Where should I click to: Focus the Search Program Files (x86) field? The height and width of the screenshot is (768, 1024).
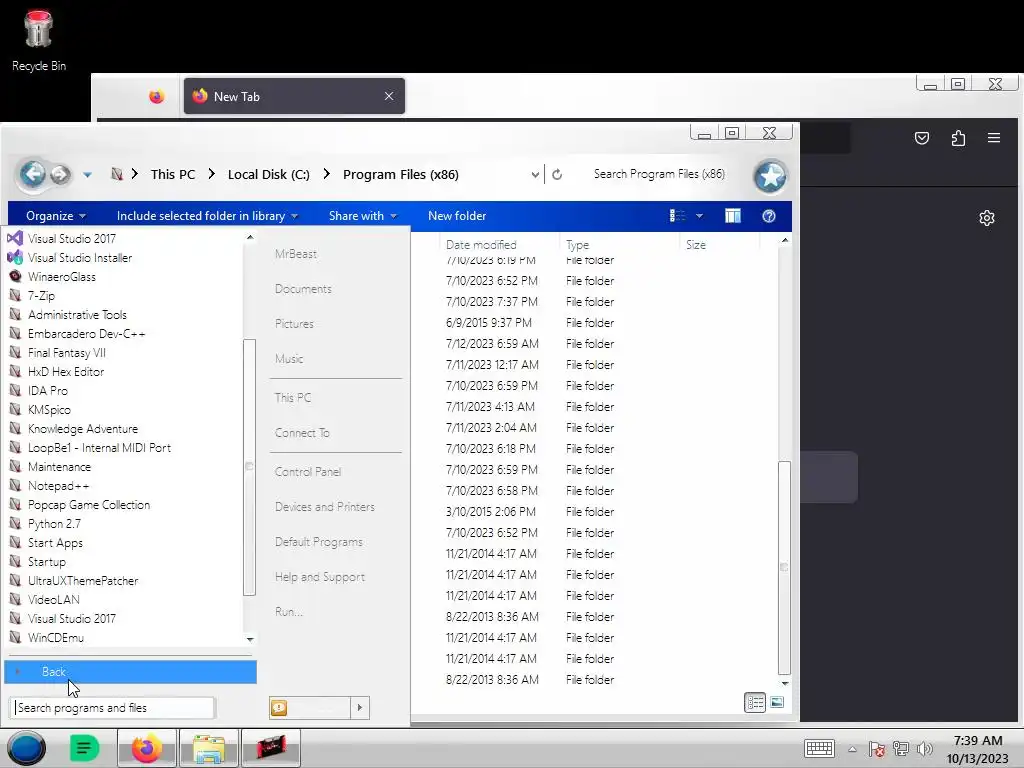(x=660, y=174)
